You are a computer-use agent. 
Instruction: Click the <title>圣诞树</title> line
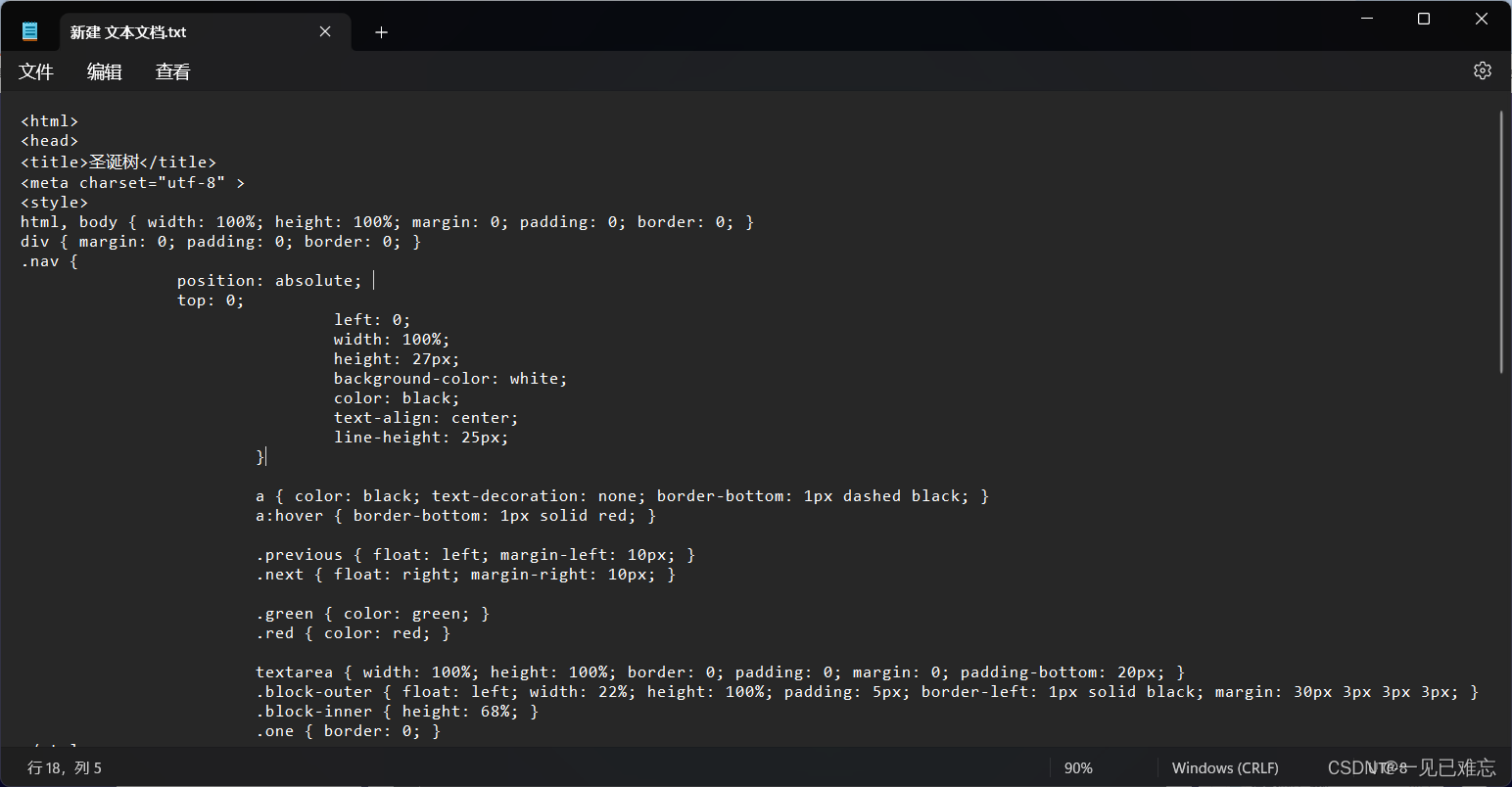(x=118, y=162)
